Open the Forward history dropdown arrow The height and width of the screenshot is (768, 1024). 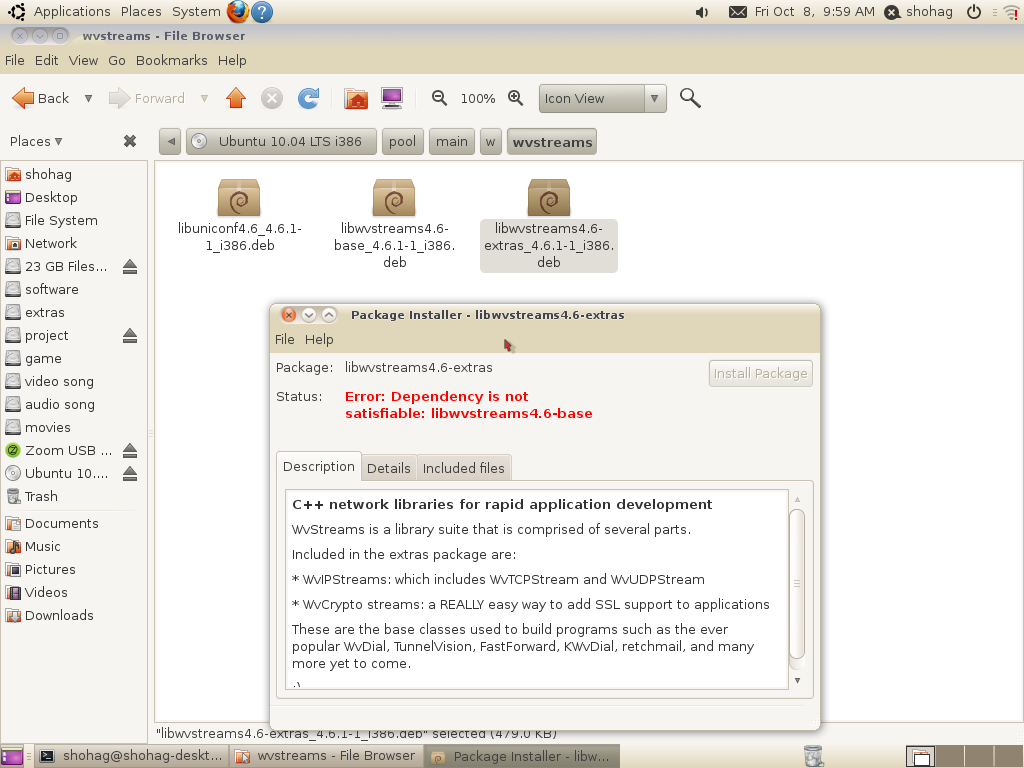click(204, 99)
